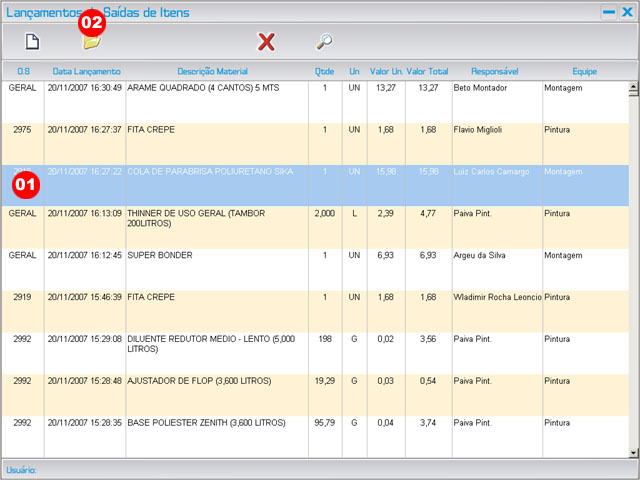The width and height of the screenshot is (640, 480).
Task: Minimize the Lançamentos window
Action: pos(608,12)
